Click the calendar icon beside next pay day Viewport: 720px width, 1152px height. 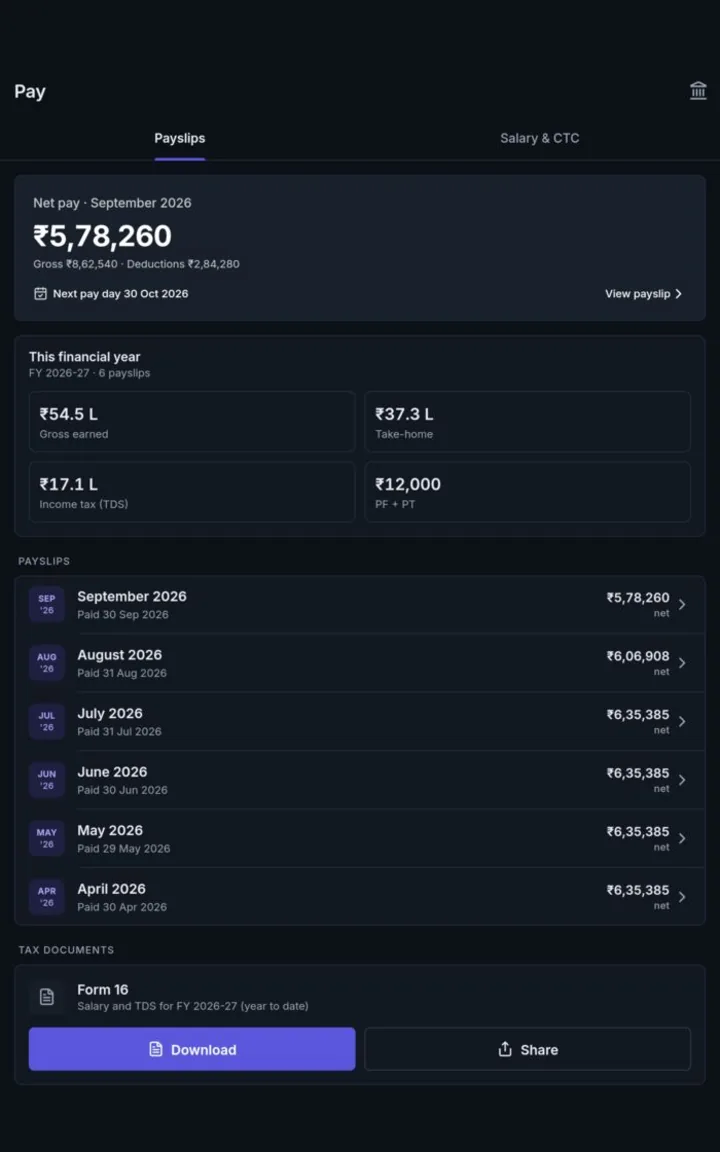tap(40, 294)
